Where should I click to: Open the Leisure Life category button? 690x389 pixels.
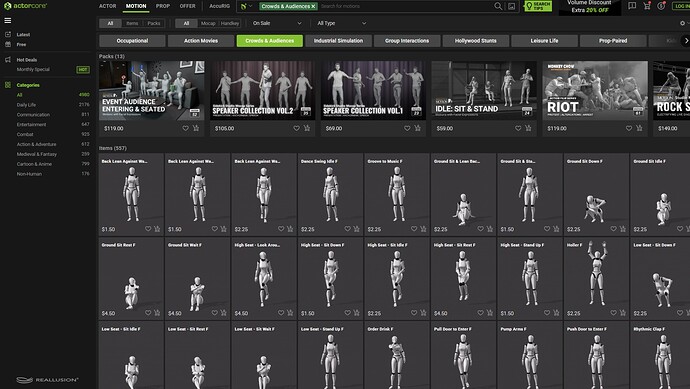tap(544, 40)
